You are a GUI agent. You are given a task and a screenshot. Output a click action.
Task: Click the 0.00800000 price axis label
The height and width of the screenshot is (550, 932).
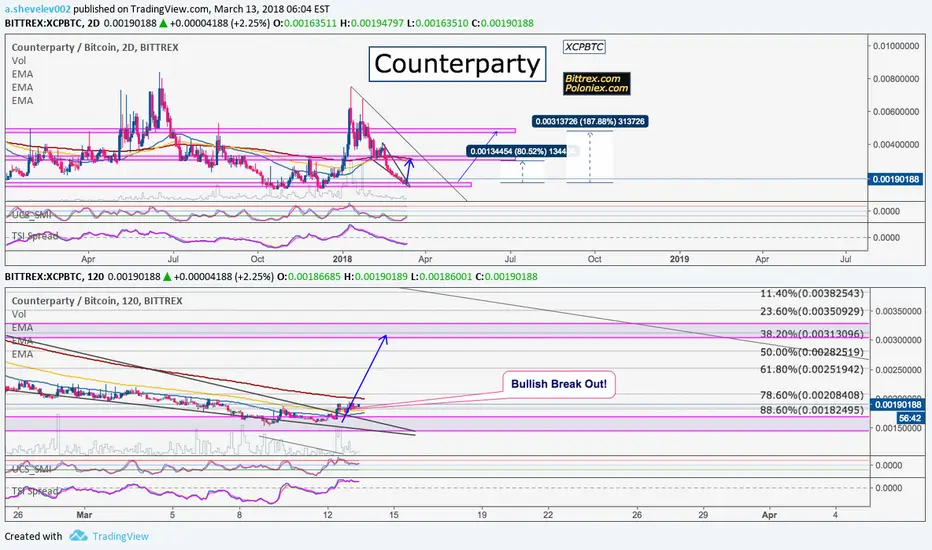tap(896, 78)
